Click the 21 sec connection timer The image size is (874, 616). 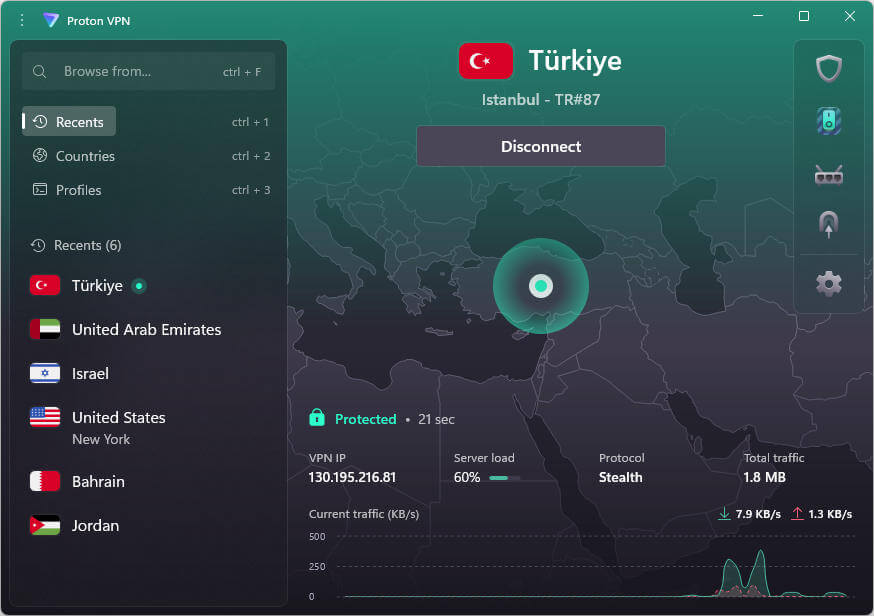click(x=436, y=419)
